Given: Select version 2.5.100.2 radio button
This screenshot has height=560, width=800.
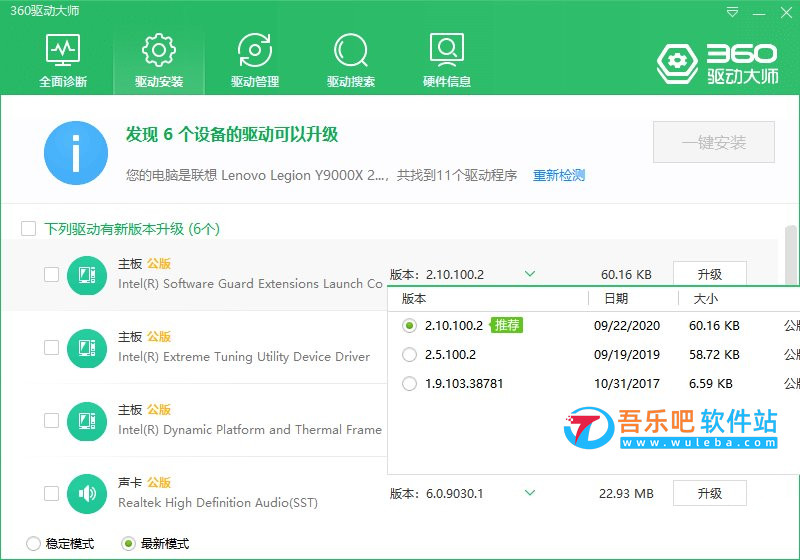Looking at the screenshot, I should click(409, 354).
